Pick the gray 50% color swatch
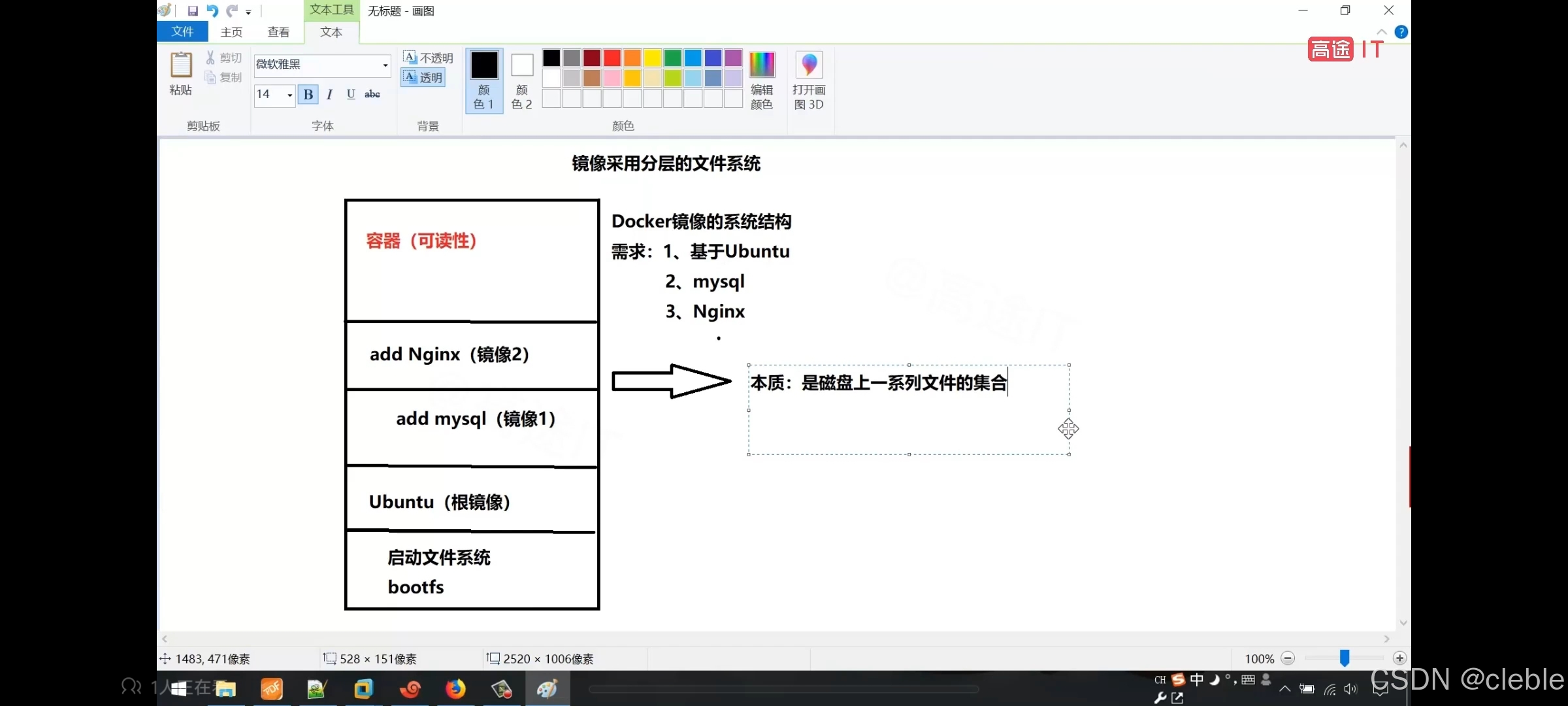Viewport: 1568px width, 706px height. click(572, 58)
